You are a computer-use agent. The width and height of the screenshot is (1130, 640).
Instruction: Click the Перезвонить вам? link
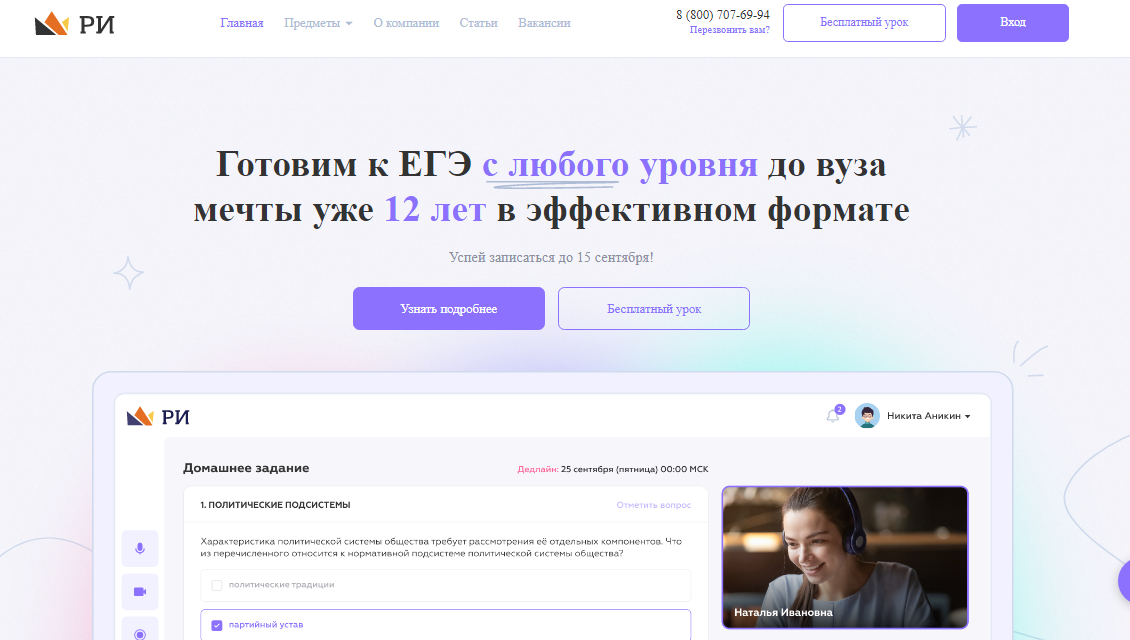coord(729,30)
